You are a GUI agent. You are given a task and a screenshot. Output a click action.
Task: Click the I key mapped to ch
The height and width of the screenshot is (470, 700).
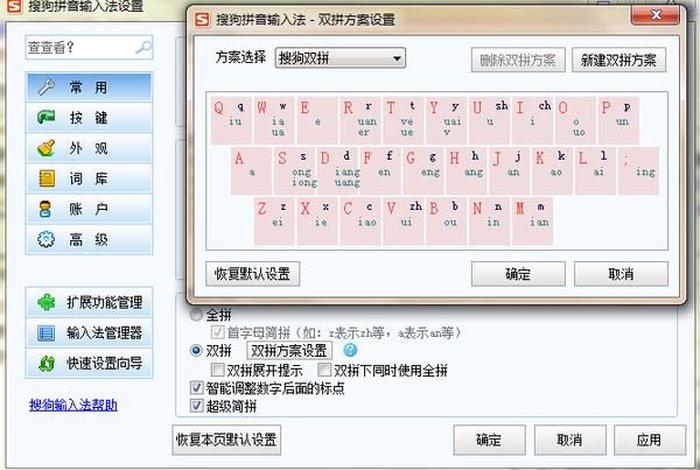[x=532, y=120]
